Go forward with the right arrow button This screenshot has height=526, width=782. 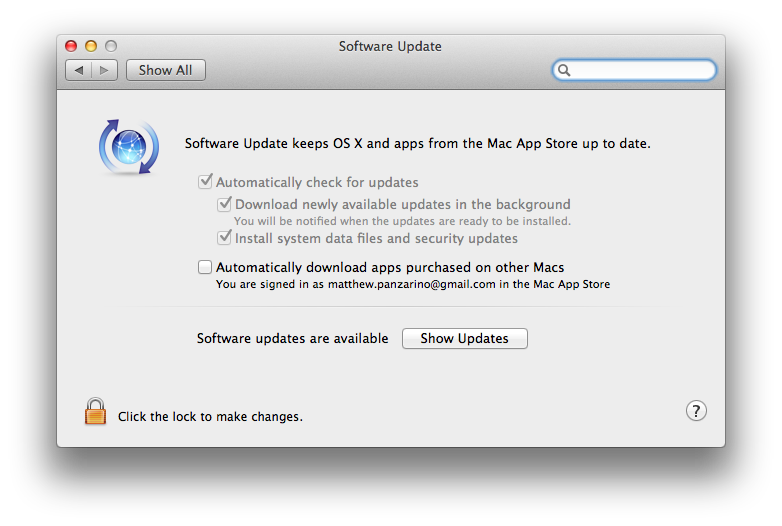(104, 70)
